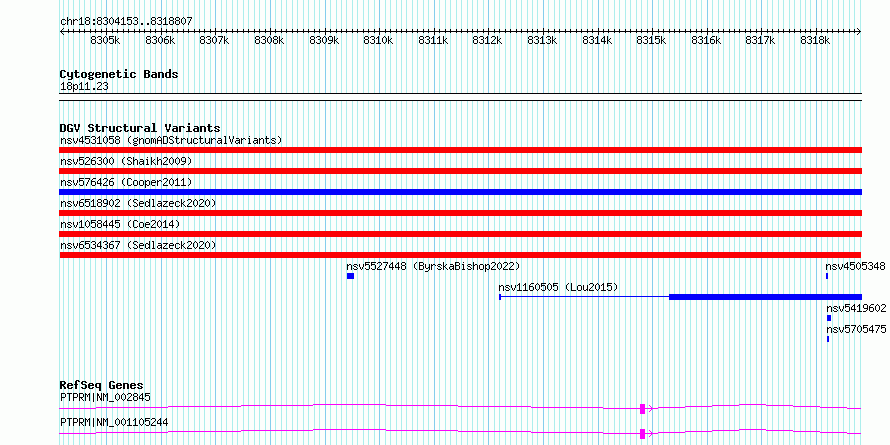This screenshot has width=890, height=445.
Task: Select the red bar under nsv526300
Action: (460, 171)
